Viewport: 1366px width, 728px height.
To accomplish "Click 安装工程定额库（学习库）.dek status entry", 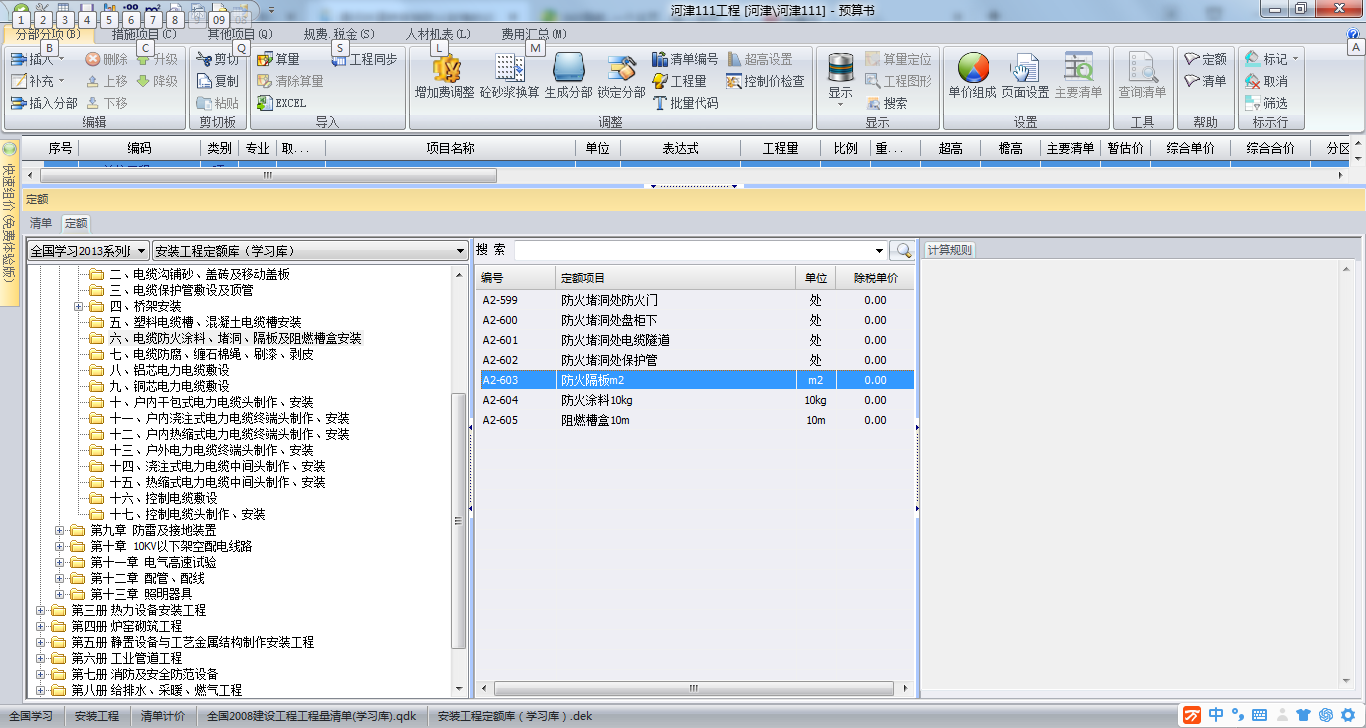I will tap(515, 716).
